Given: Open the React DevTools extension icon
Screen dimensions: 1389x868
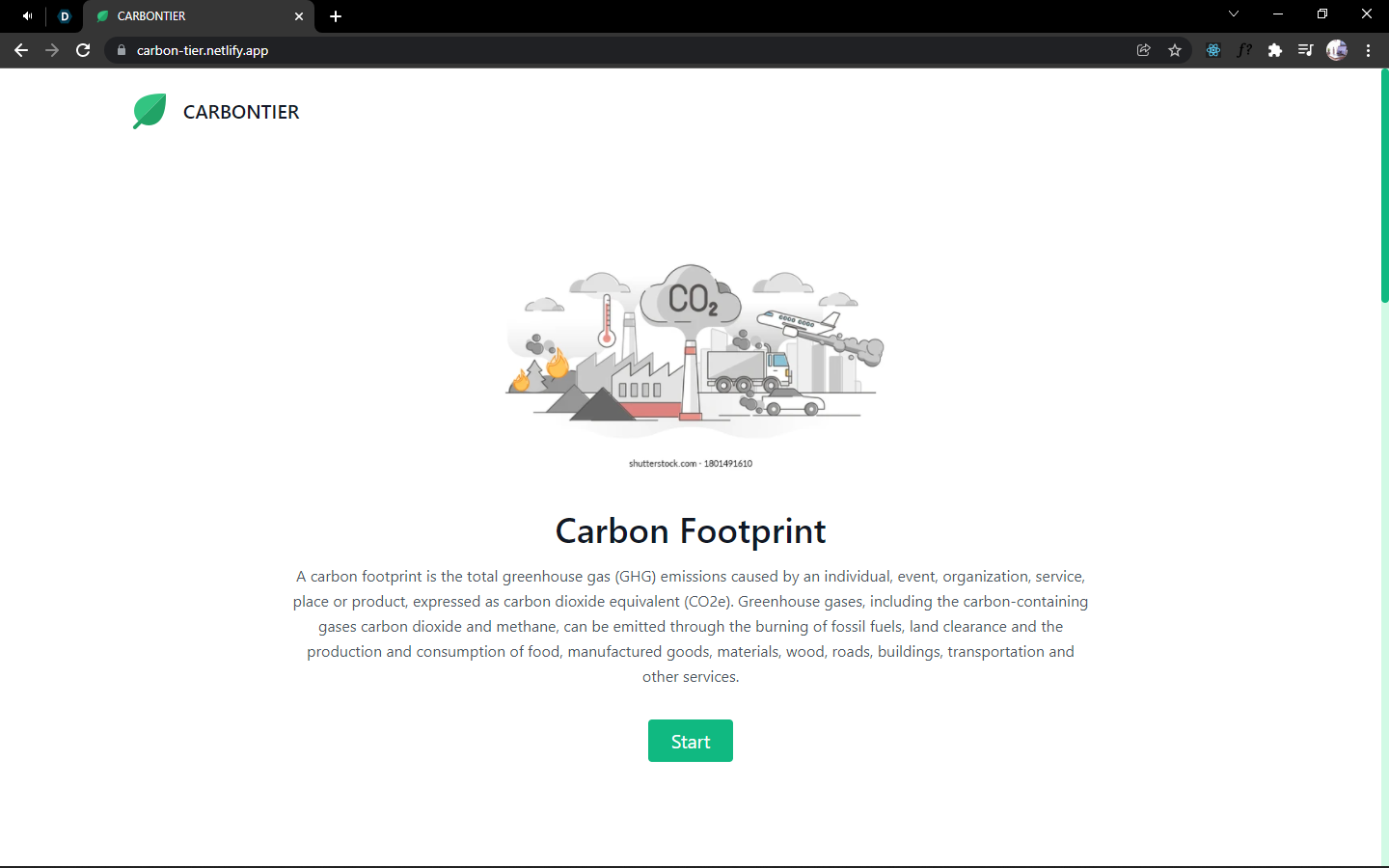Looking at the screenshot, I should click(1212, 49).
